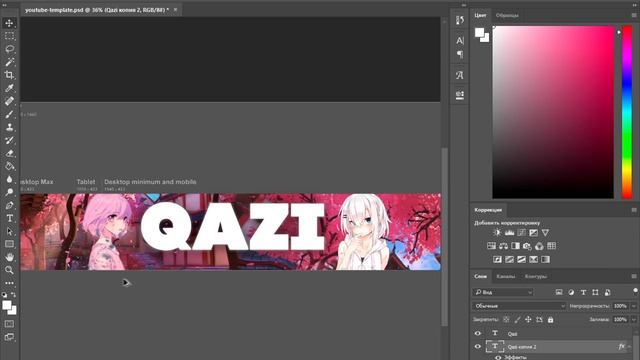
Task: Select the Move tool
Action: click(x=9, y=23)
